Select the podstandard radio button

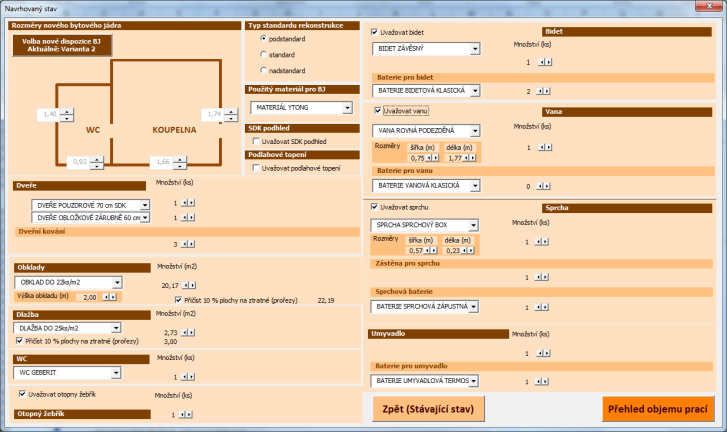(263, 38)
